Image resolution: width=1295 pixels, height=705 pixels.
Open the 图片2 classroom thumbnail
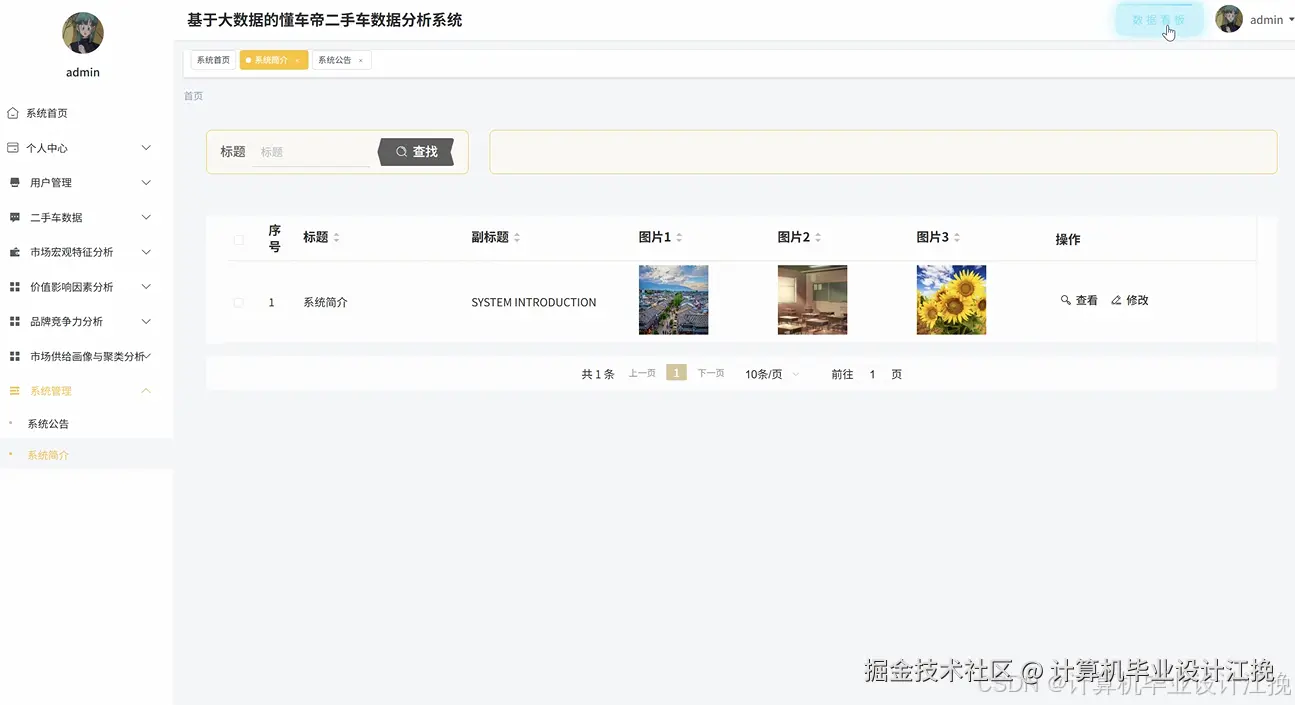(812, 299)
